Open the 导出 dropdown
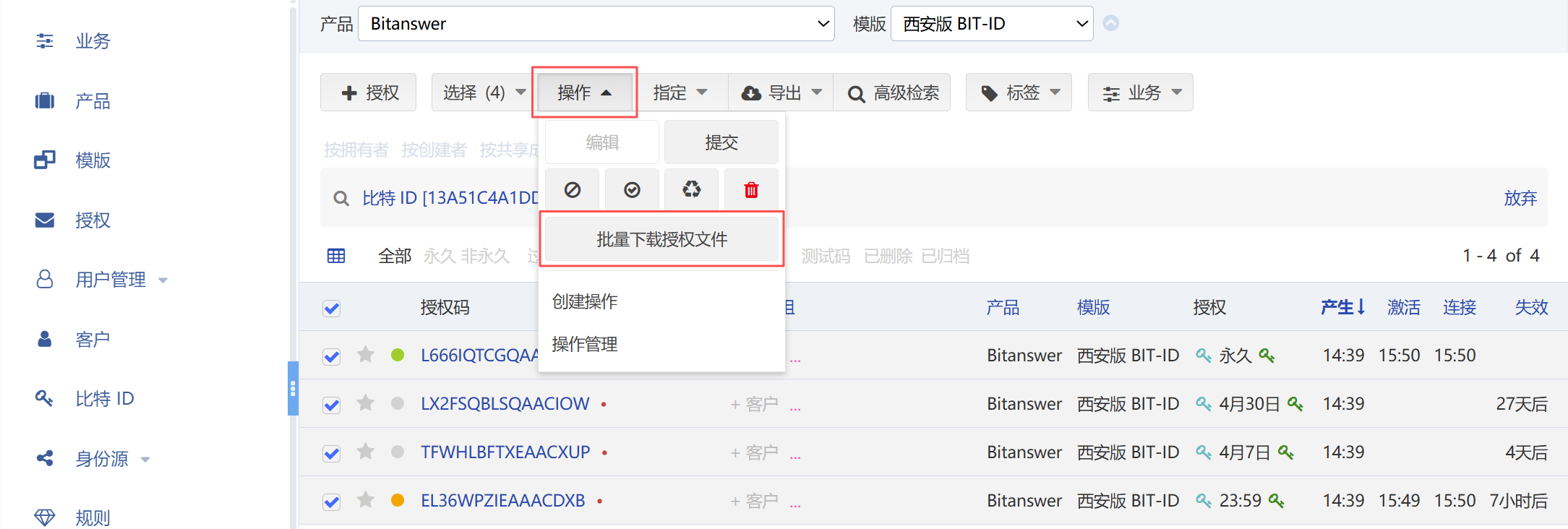The width and height of the screenshot is (1568, 529). (x=781, y=93)
